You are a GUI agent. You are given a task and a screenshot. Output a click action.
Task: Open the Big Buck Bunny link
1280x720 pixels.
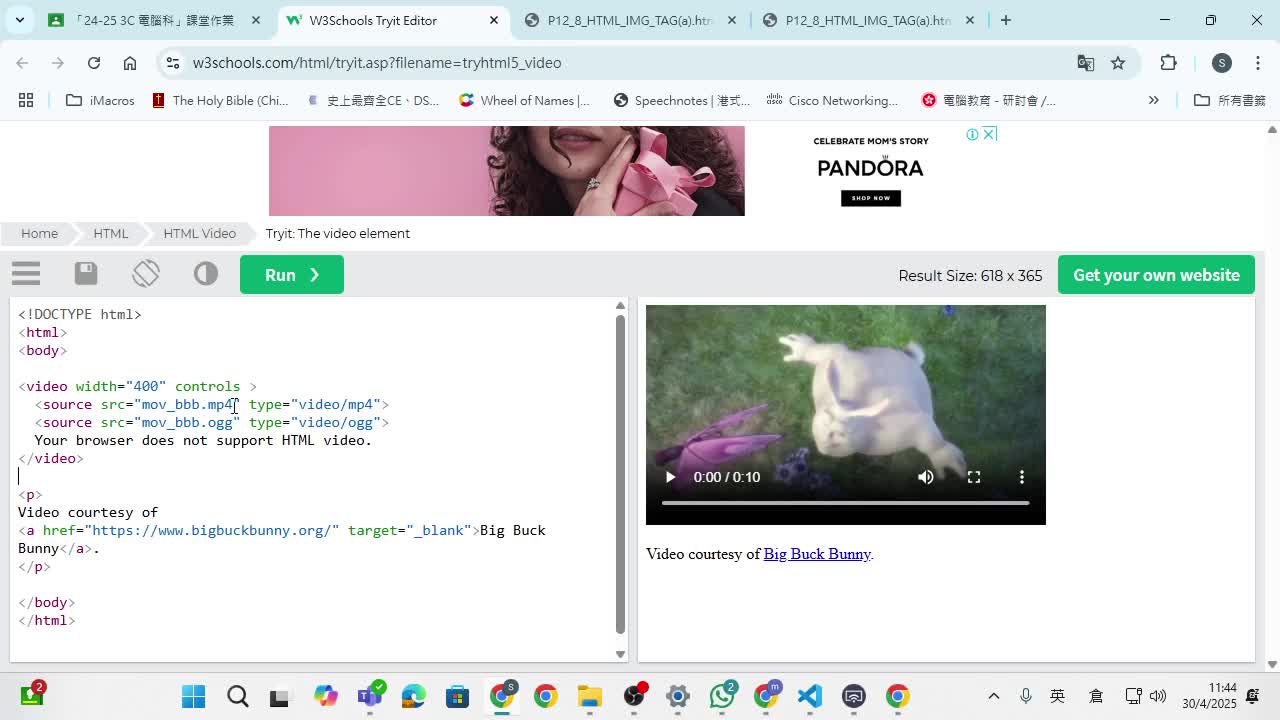pyautogui.click(x=816, y=554)
